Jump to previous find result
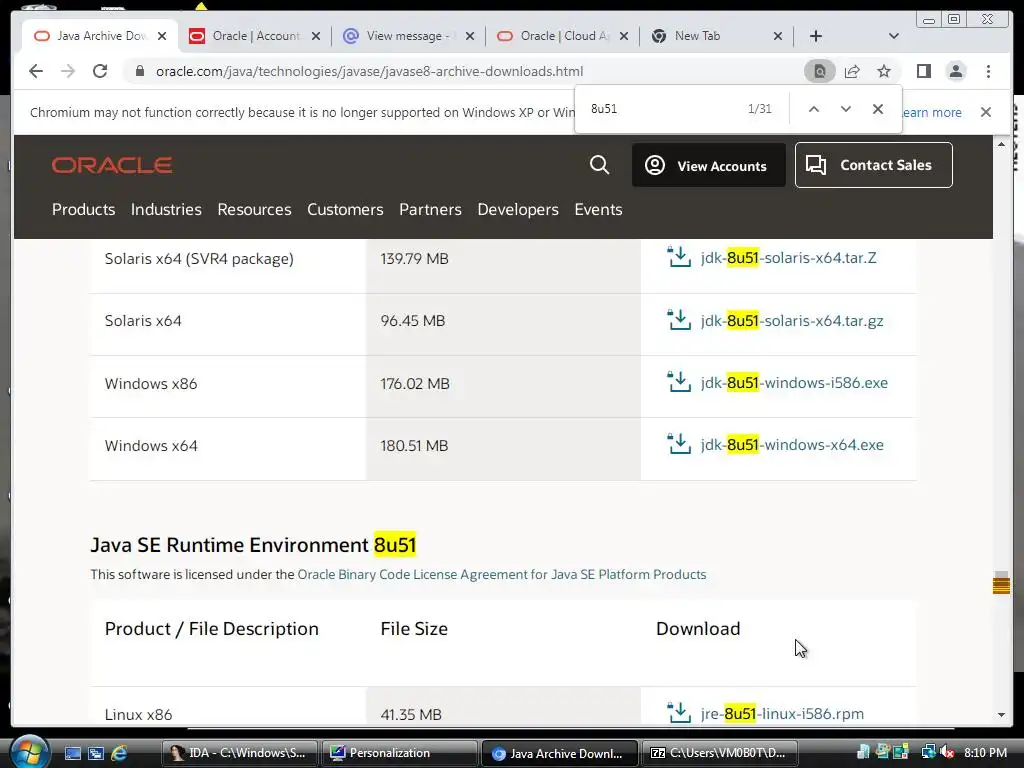The height and width of the screenshot is (768, 1024). tap(814, 109)
